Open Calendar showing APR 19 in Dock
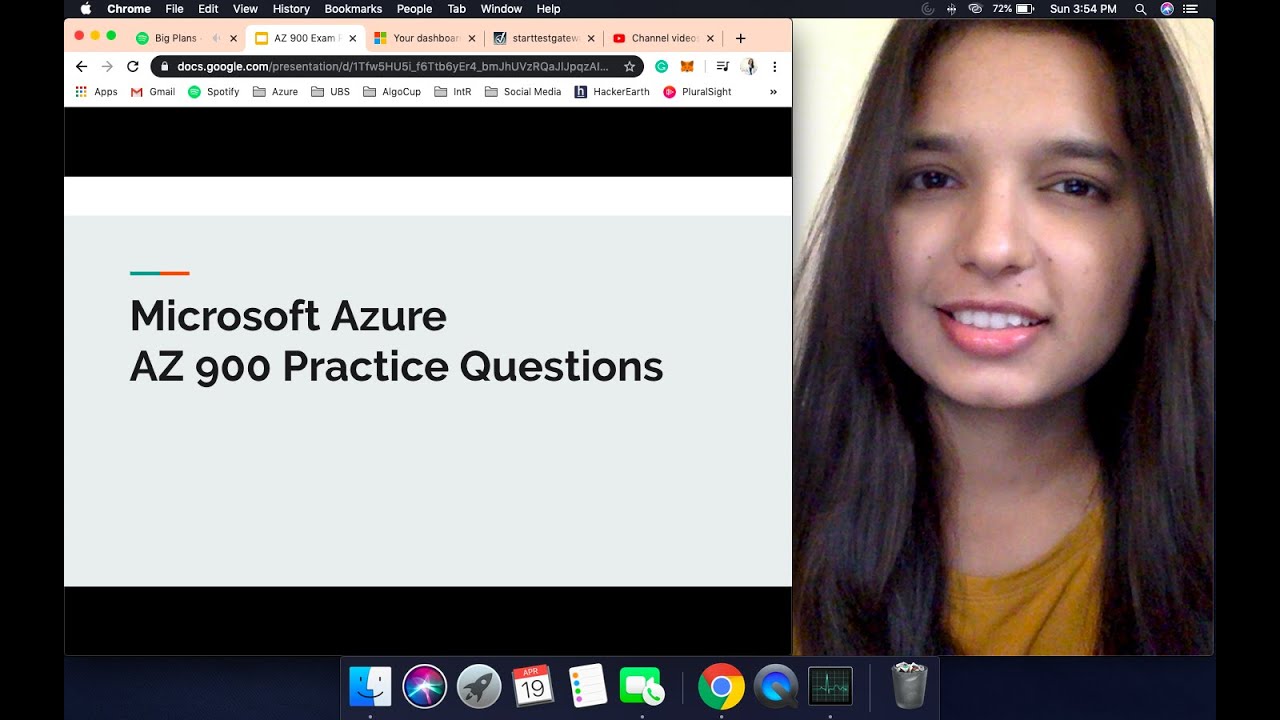The image size is (1280, 720). tap(533, 687)
